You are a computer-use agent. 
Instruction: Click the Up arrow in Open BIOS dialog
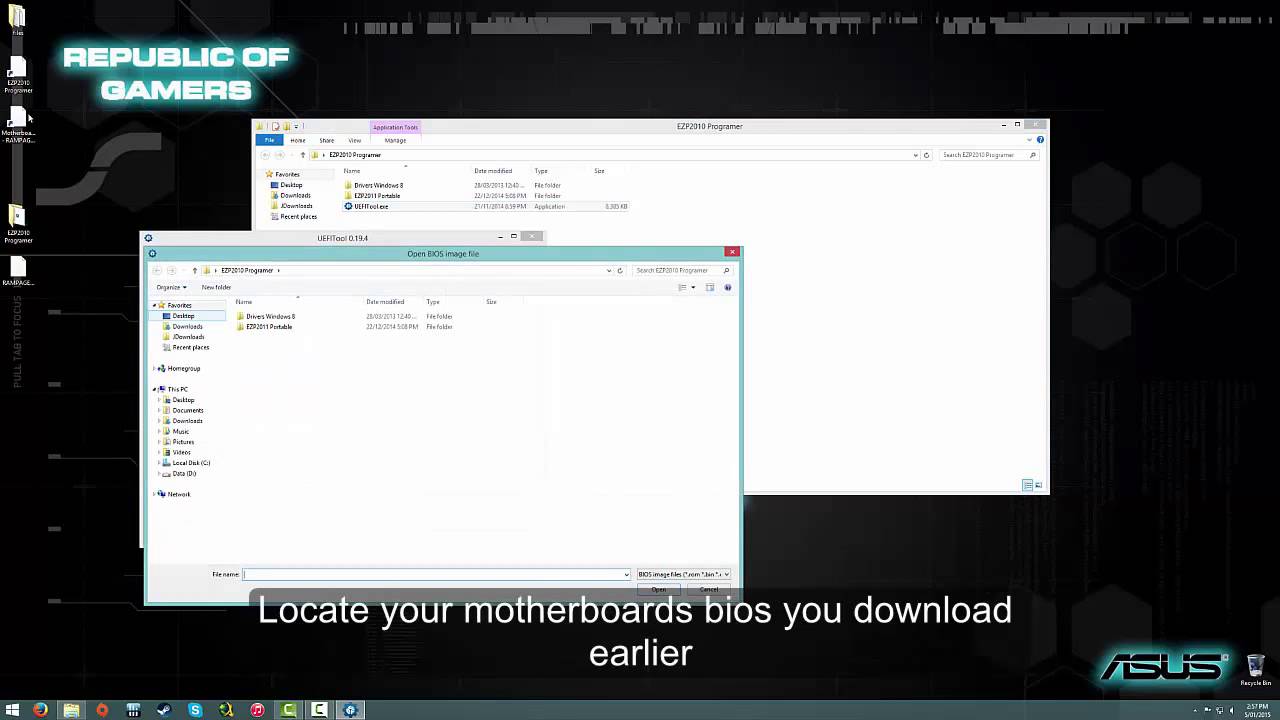point(195,270)
